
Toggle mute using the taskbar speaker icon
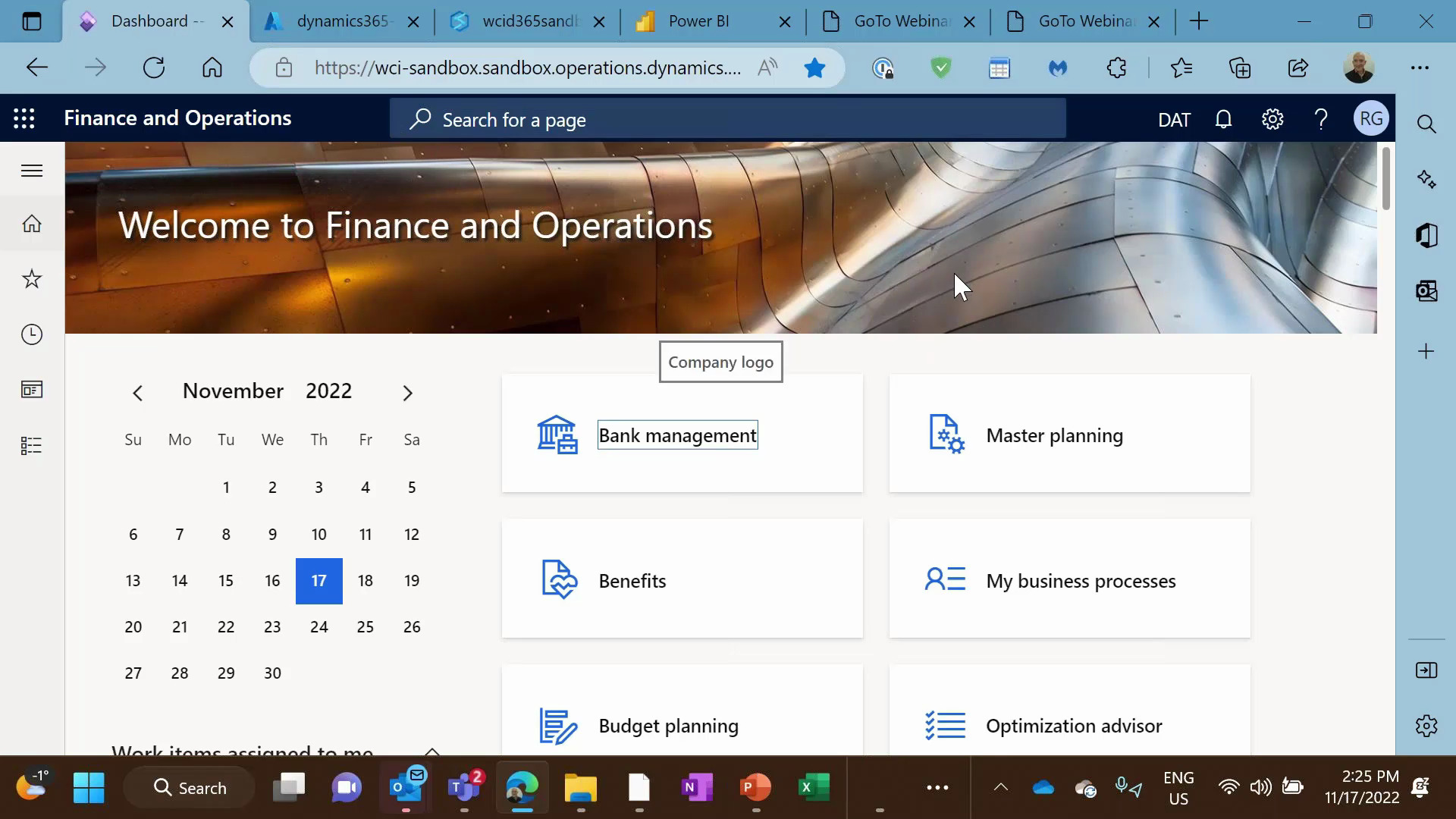tap(1260, 787)
